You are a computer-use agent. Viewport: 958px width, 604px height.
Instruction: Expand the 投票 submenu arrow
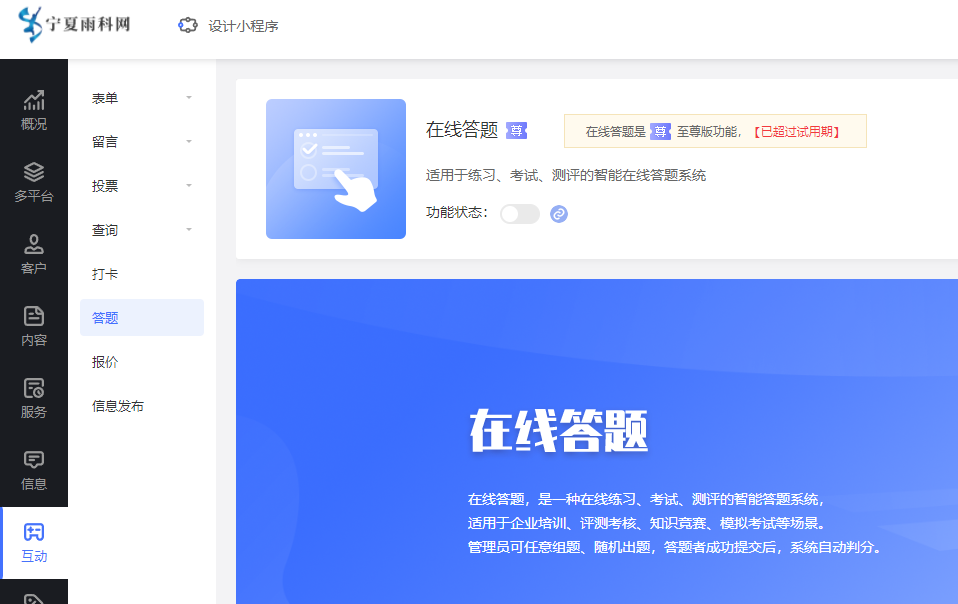[x=189, y=186]
